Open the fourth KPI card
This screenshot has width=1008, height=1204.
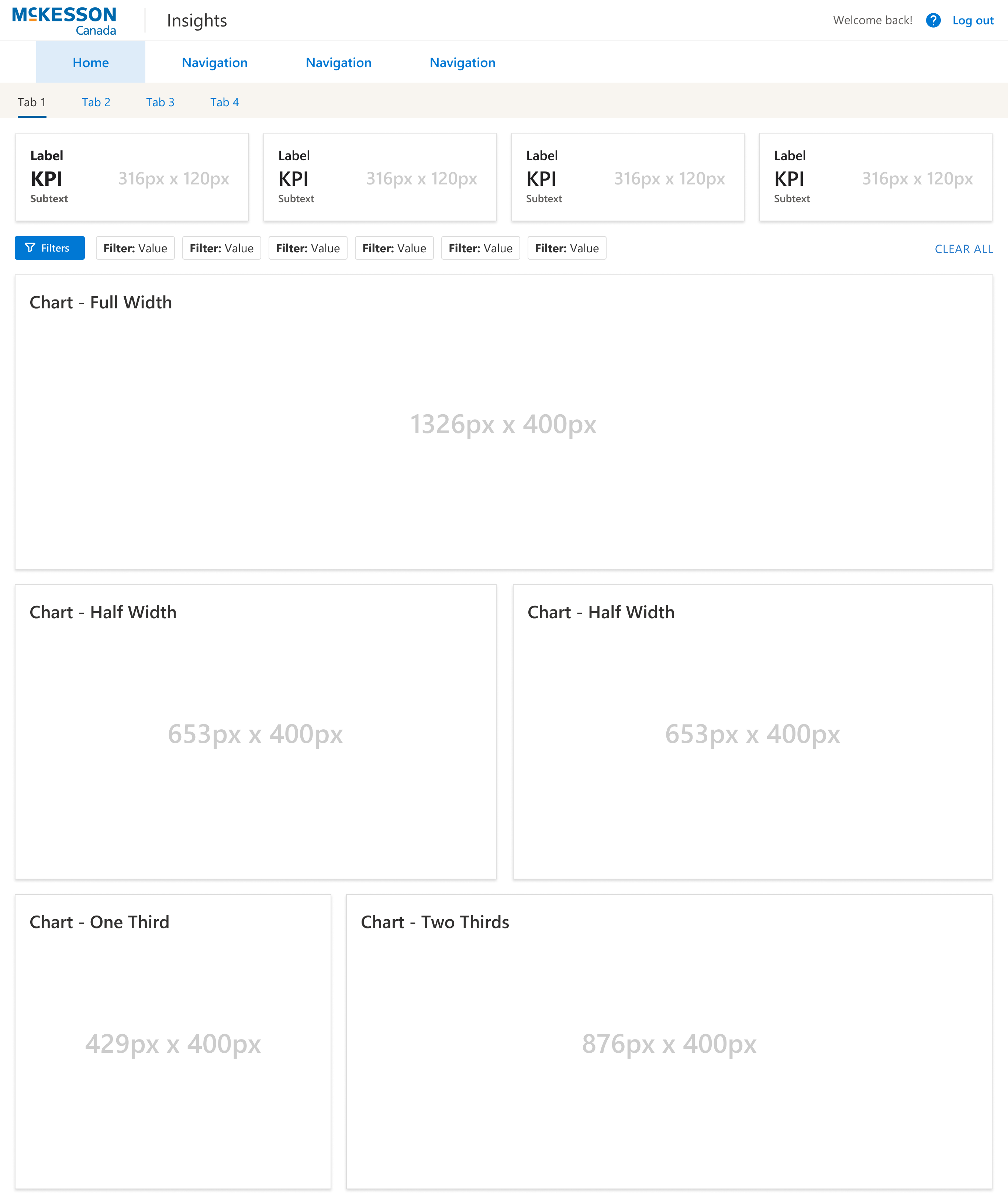click(876, 177)
